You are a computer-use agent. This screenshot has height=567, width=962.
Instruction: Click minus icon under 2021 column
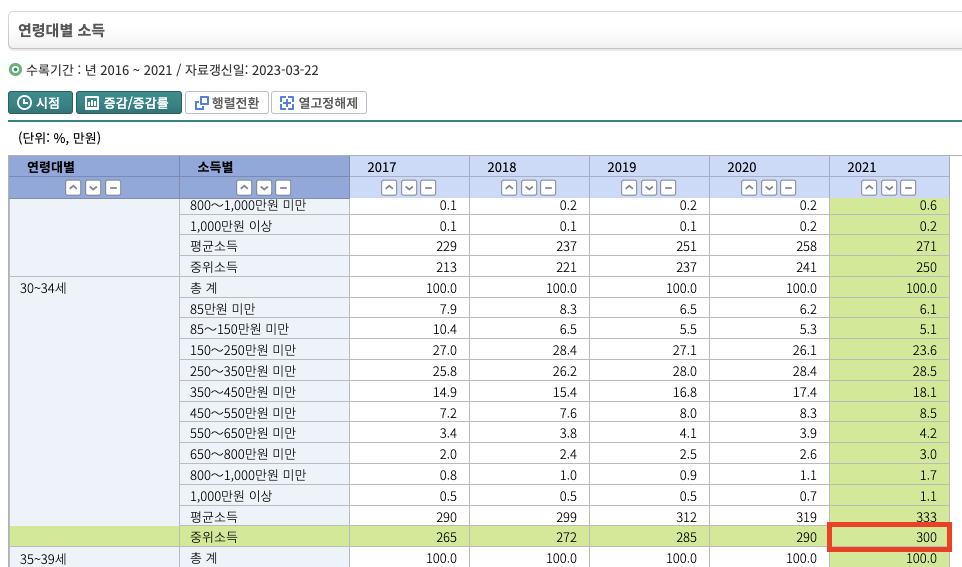click(x=908, y=188)
